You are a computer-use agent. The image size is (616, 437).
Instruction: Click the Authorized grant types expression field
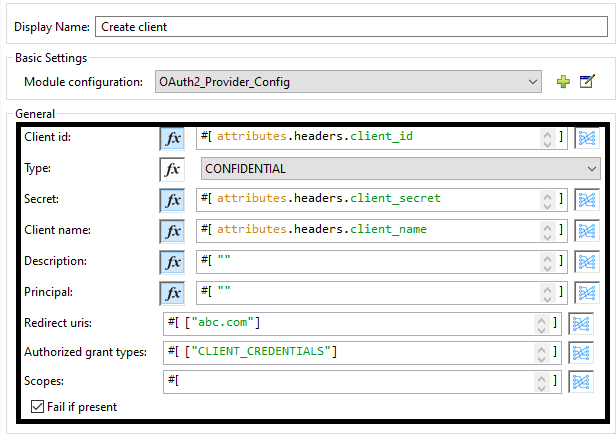[350, 352]
